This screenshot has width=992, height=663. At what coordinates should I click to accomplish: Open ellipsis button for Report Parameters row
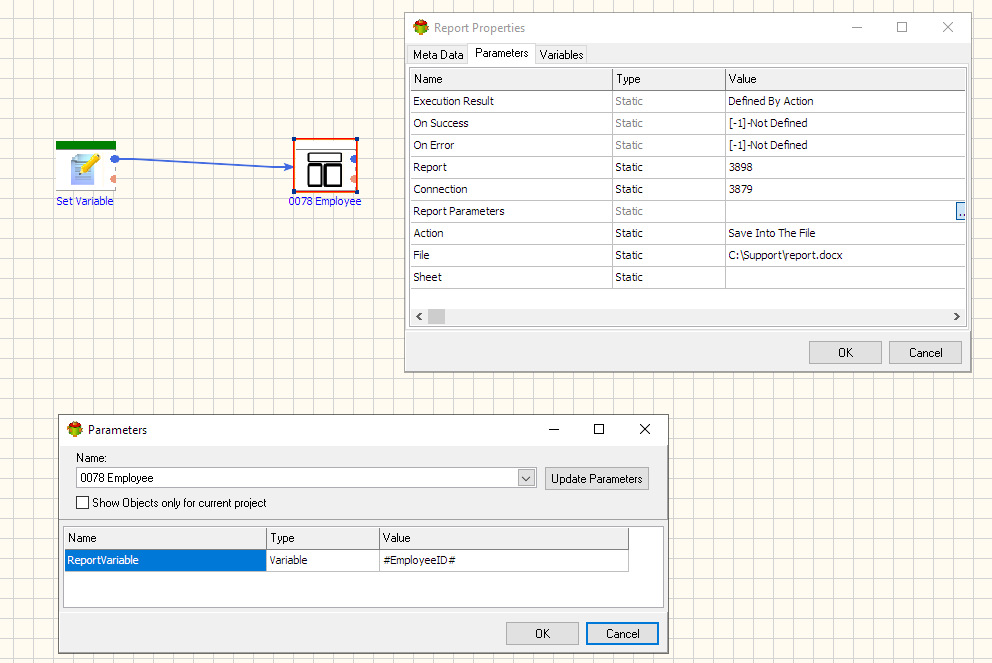[960, 211]
